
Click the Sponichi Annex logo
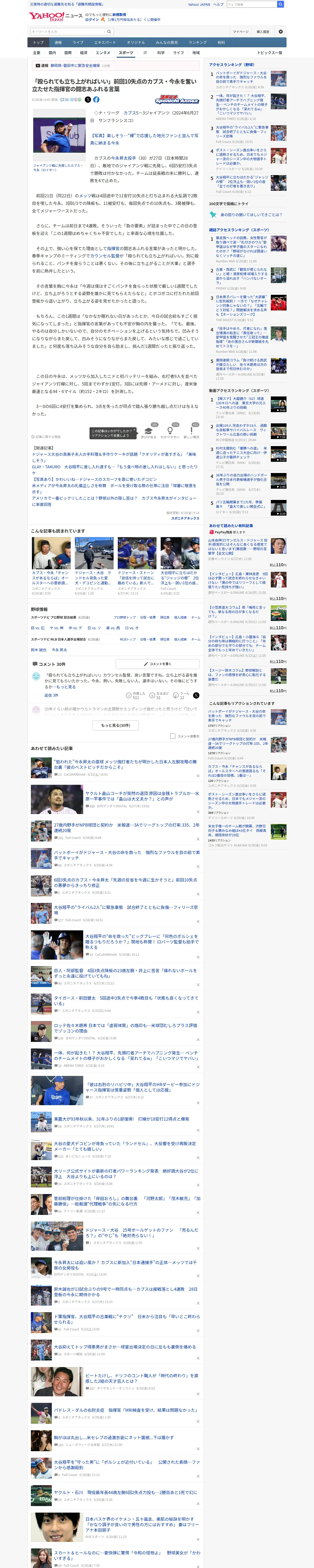point(177,99)
